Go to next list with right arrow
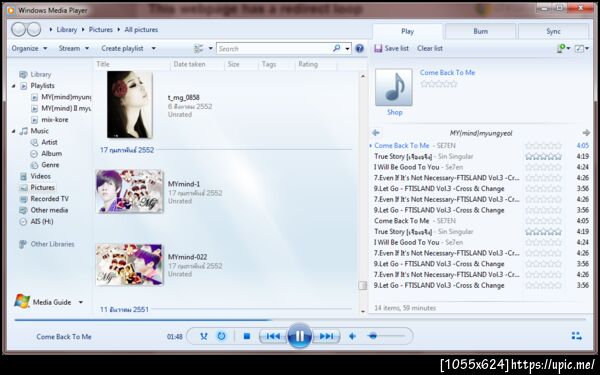The width and height of the screenshot is (600, 375). click(586, 133)
